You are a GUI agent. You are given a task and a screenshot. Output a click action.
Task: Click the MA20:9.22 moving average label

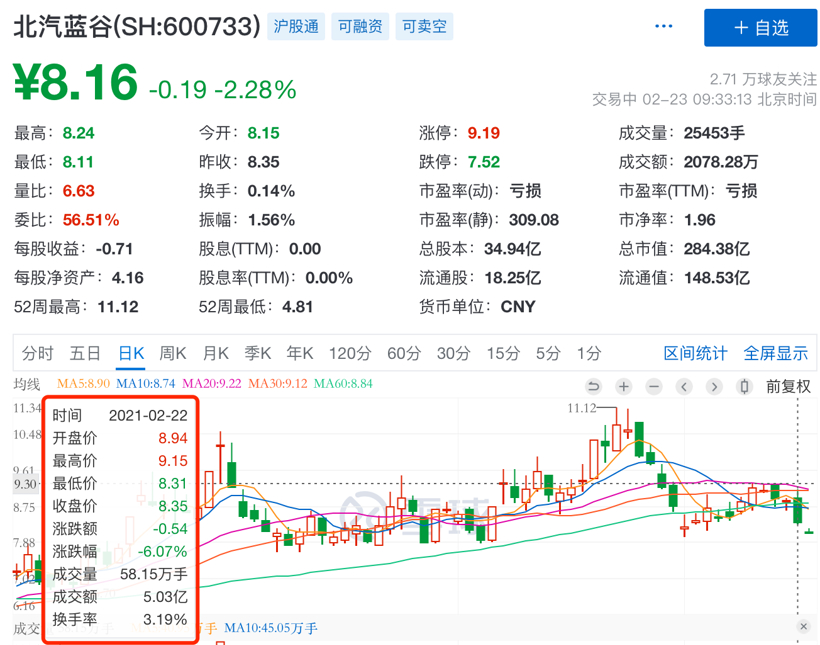point(212,383)
